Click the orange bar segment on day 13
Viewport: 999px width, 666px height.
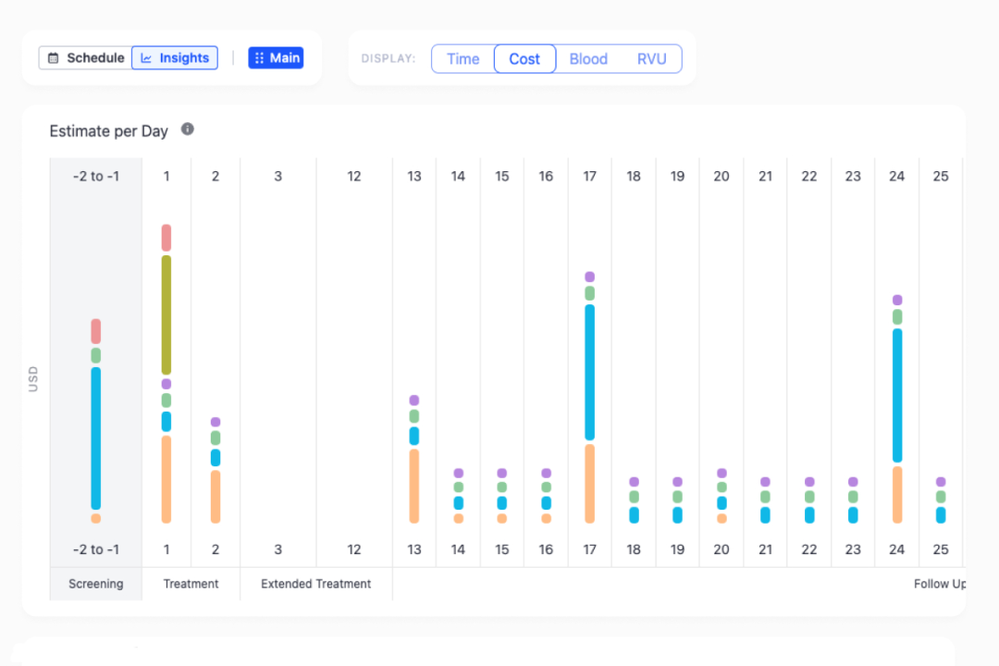coord(414,486)
